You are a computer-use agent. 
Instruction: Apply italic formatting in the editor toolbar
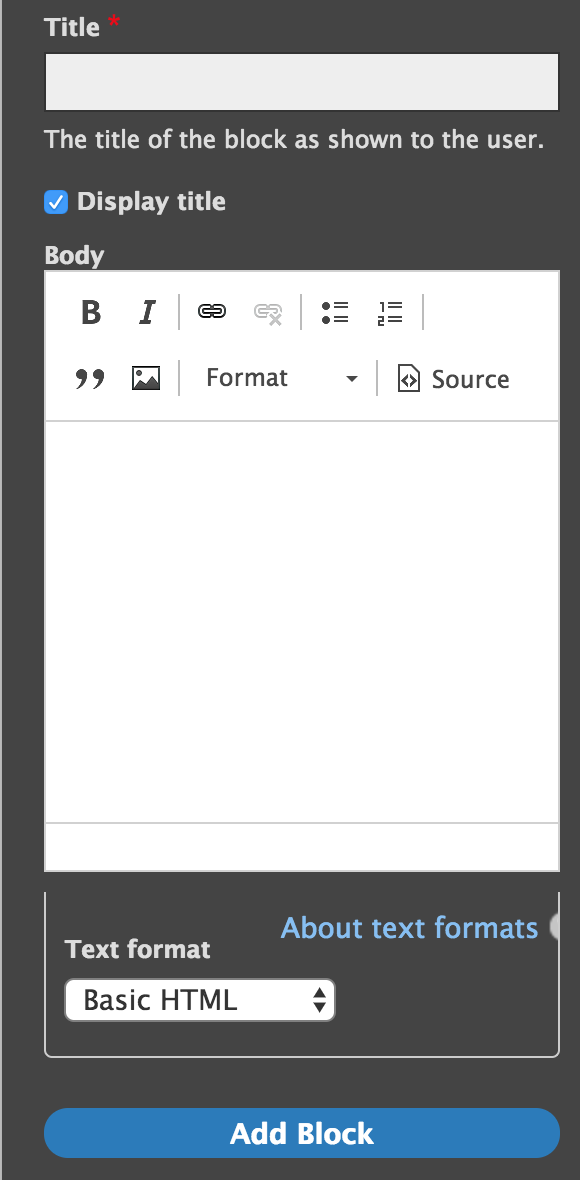pyautogui.click(x=147, y=312)
